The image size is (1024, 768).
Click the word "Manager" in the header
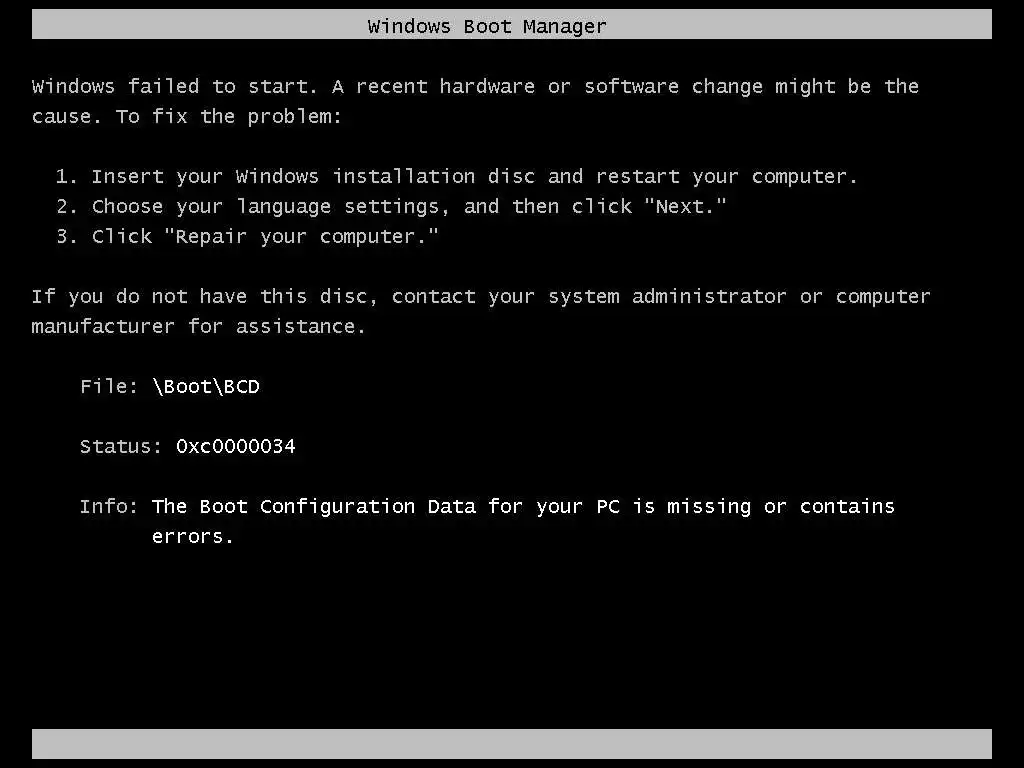(565, 27)
